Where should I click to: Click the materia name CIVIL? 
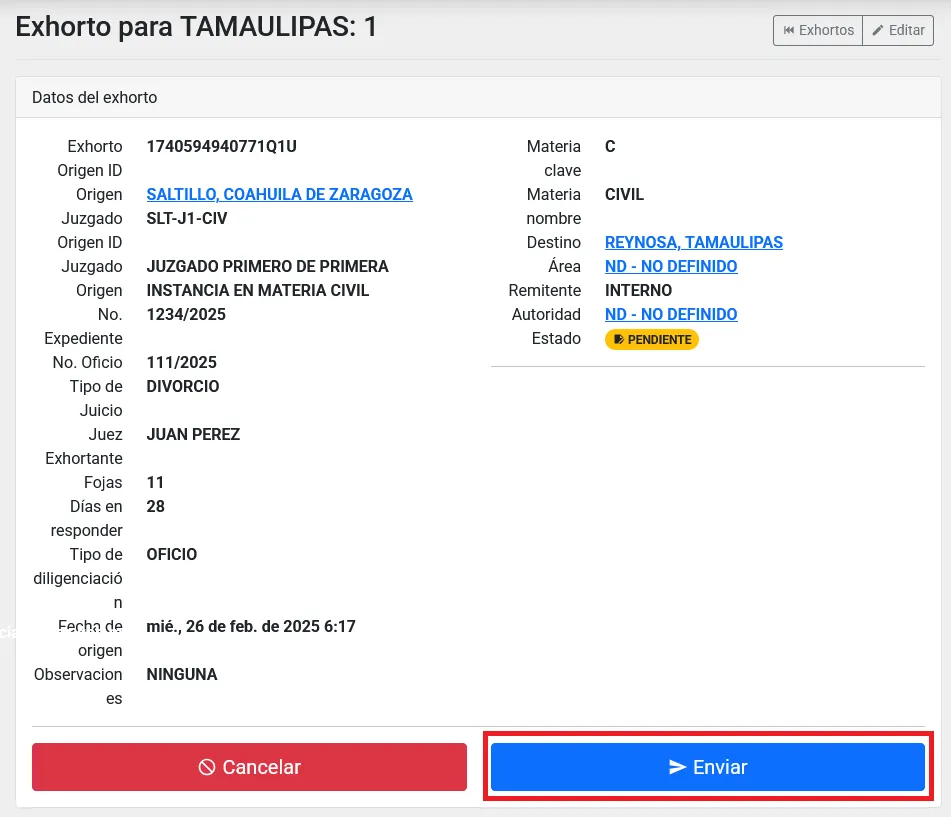[x=624, y=194]
